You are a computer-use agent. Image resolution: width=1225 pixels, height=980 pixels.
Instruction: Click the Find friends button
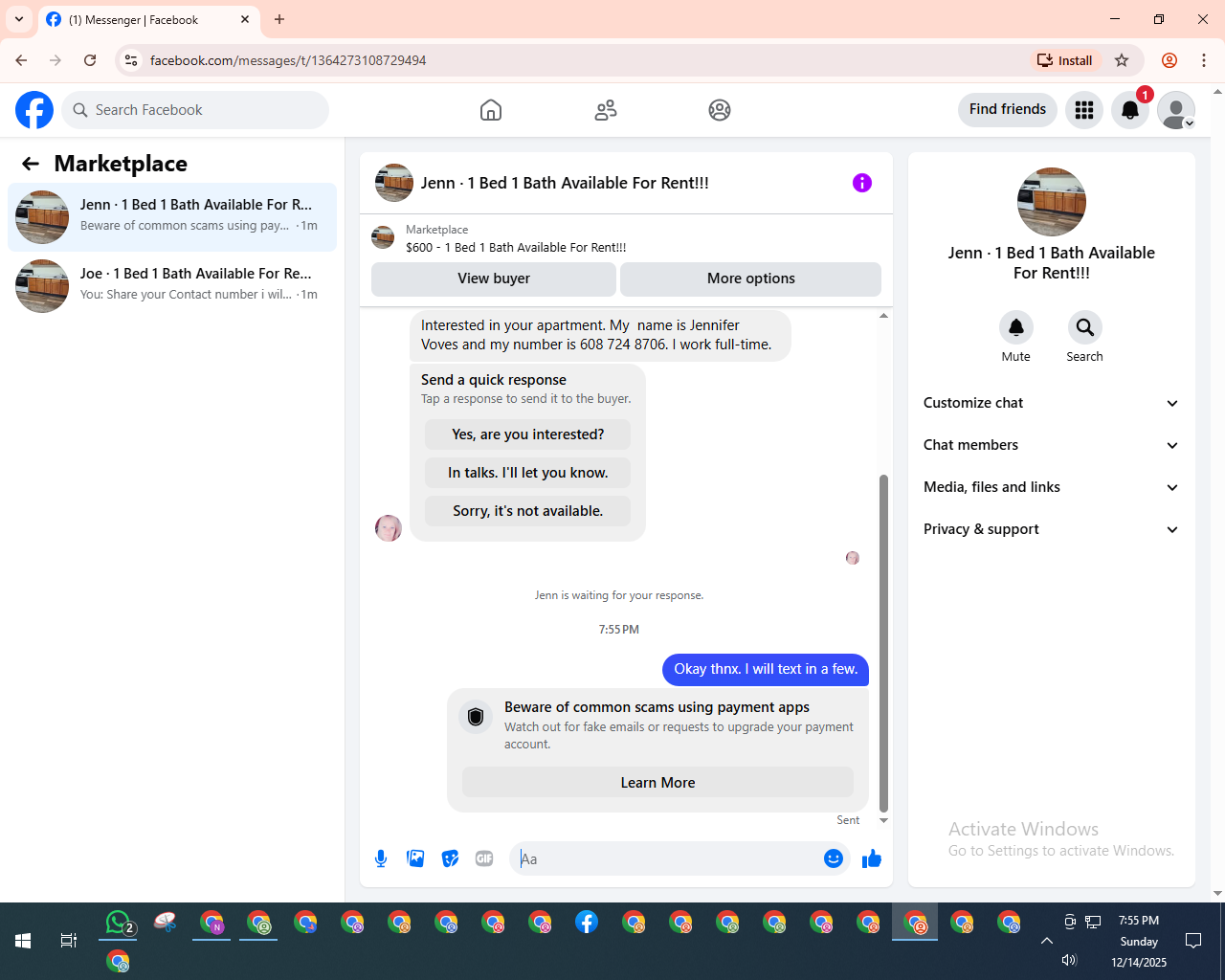click(x=1008, y=109)
